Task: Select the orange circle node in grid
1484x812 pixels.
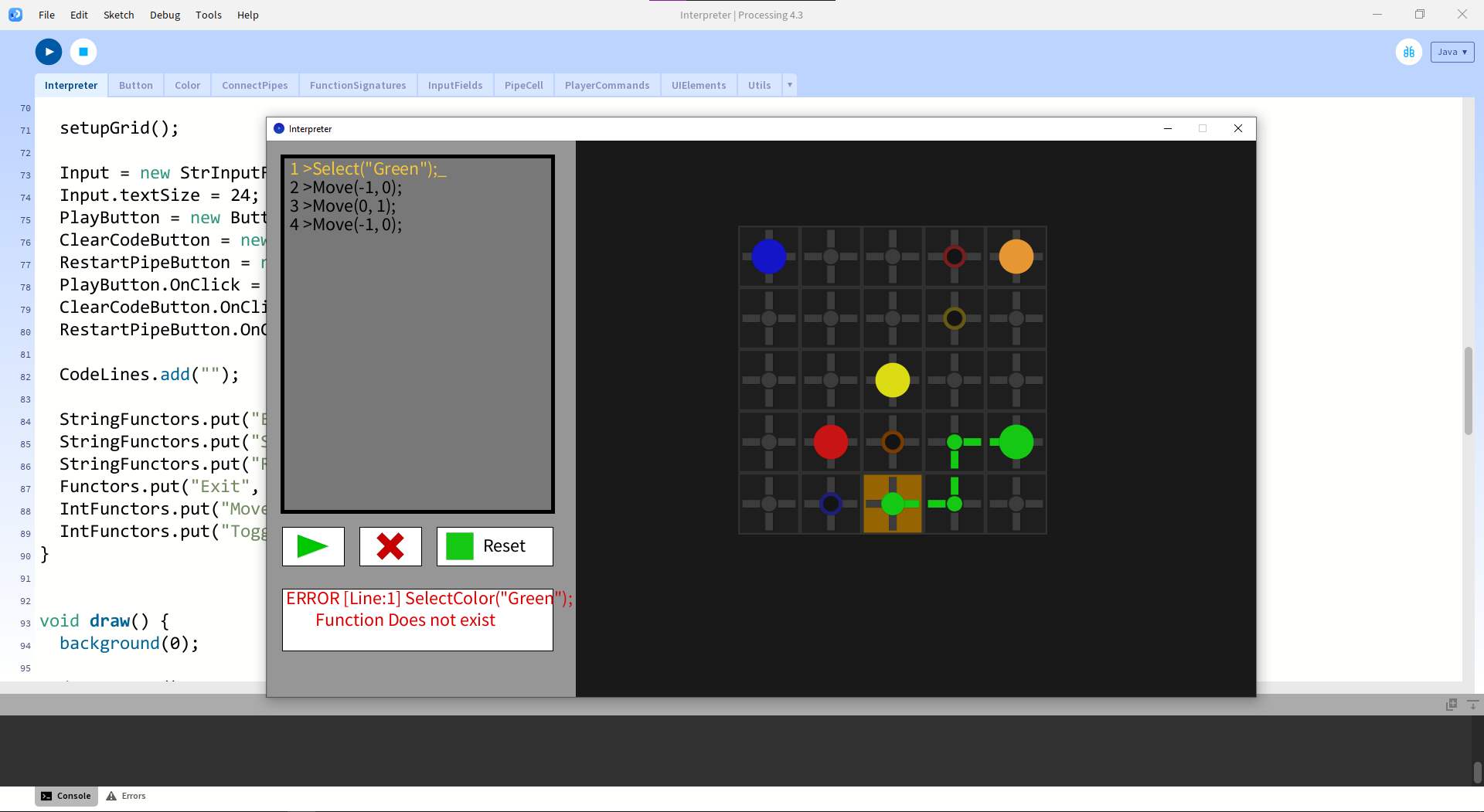Action: [x=1016, y=257]
